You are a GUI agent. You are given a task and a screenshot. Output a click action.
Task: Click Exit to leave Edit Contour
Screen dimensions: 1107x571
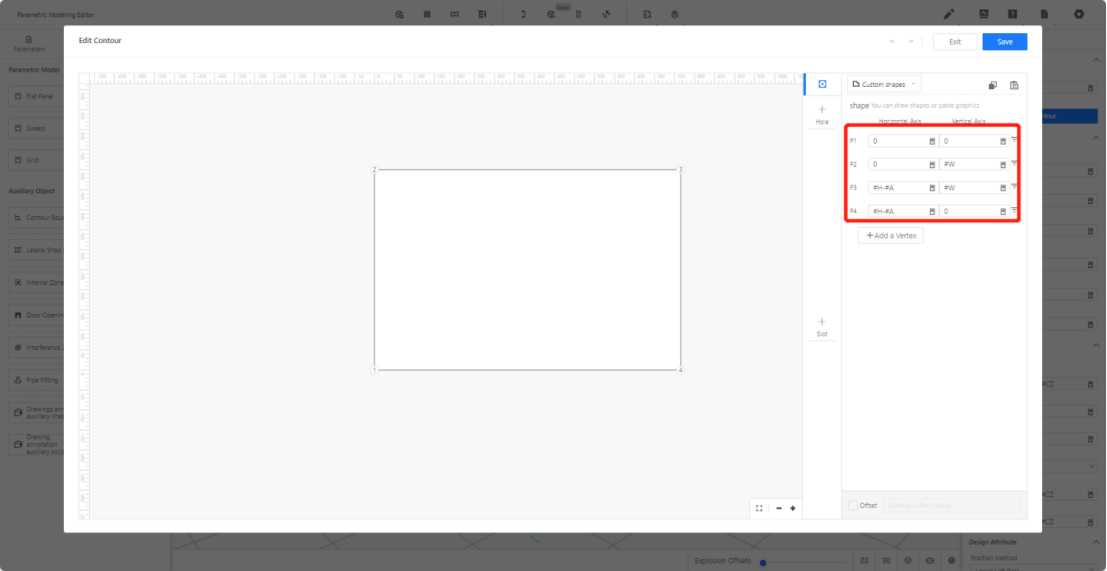coord(955,41)
